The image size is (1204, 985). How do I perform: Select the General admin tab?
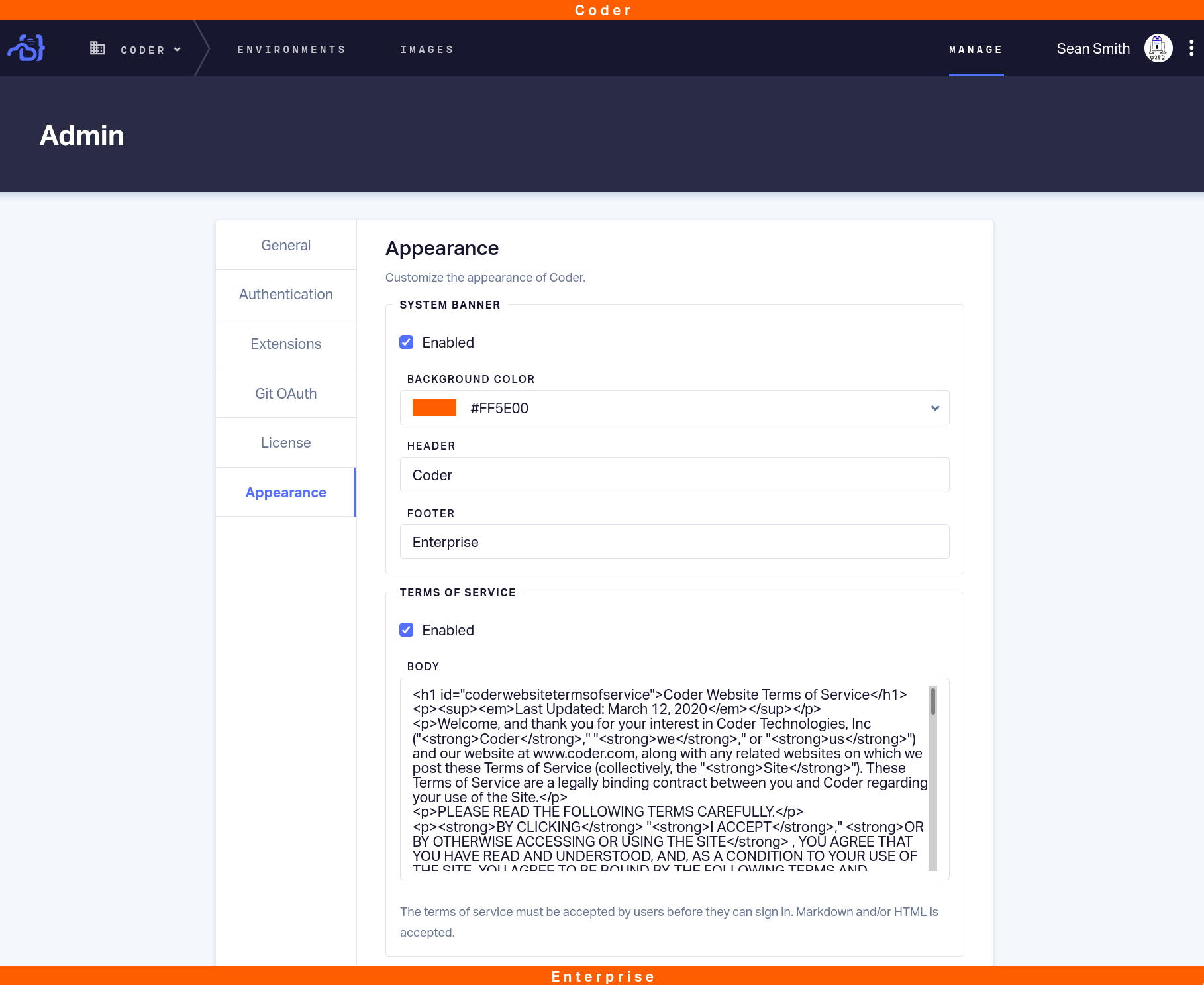tap(286, 245)
